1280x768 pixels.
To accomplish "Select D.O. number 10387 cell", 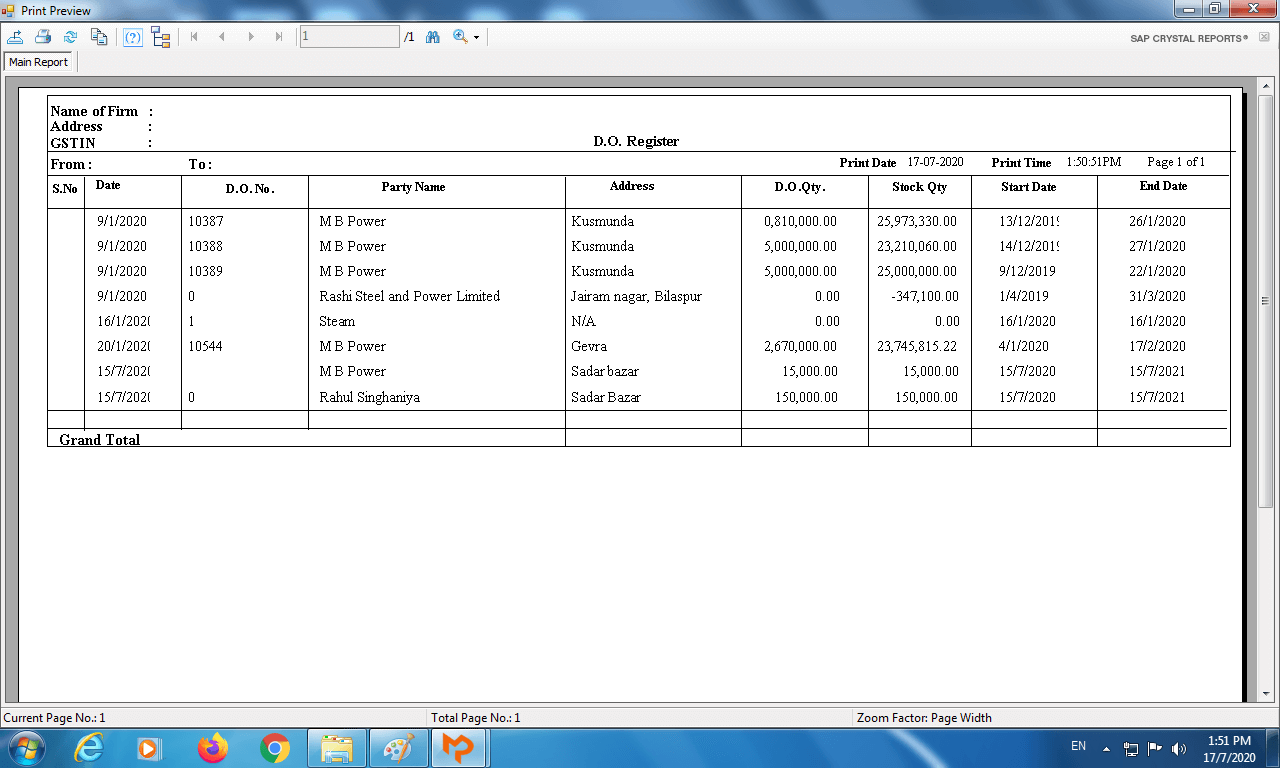I will pos(206,221).
